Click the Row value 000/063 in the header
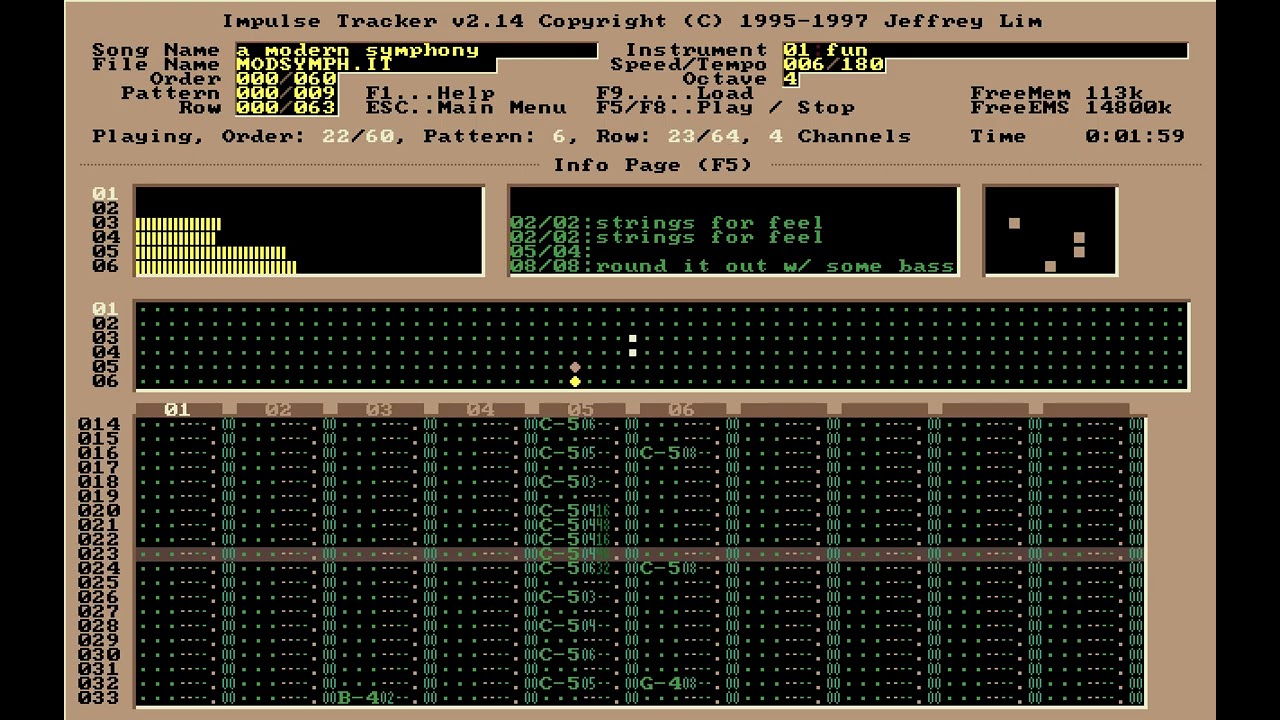This screenshot has width=1280, height=720. tap(286, 107)
